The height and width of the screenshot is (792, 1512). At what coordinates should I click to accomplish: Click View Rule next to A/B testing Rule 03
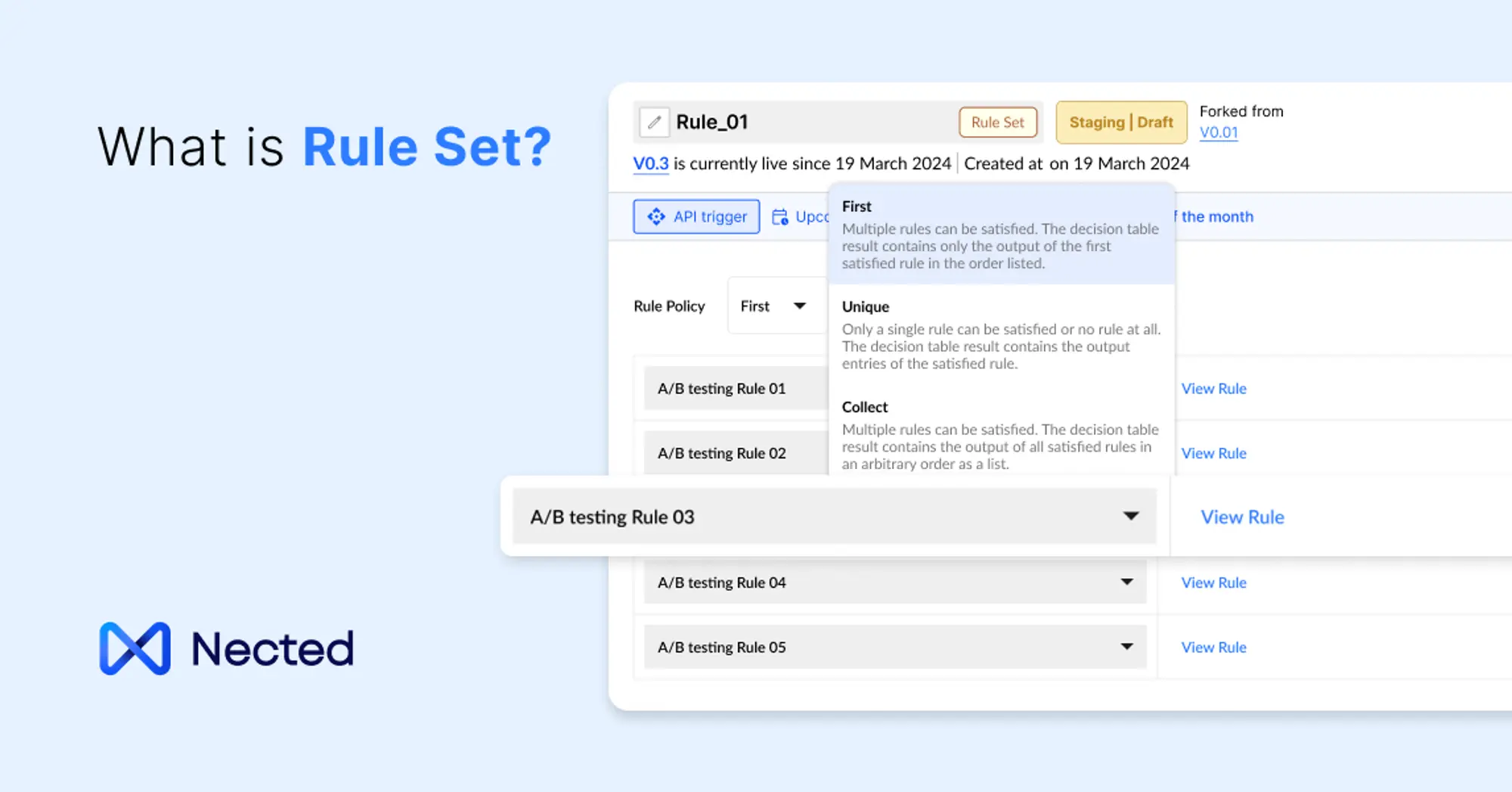click(x=1241, y=517)
